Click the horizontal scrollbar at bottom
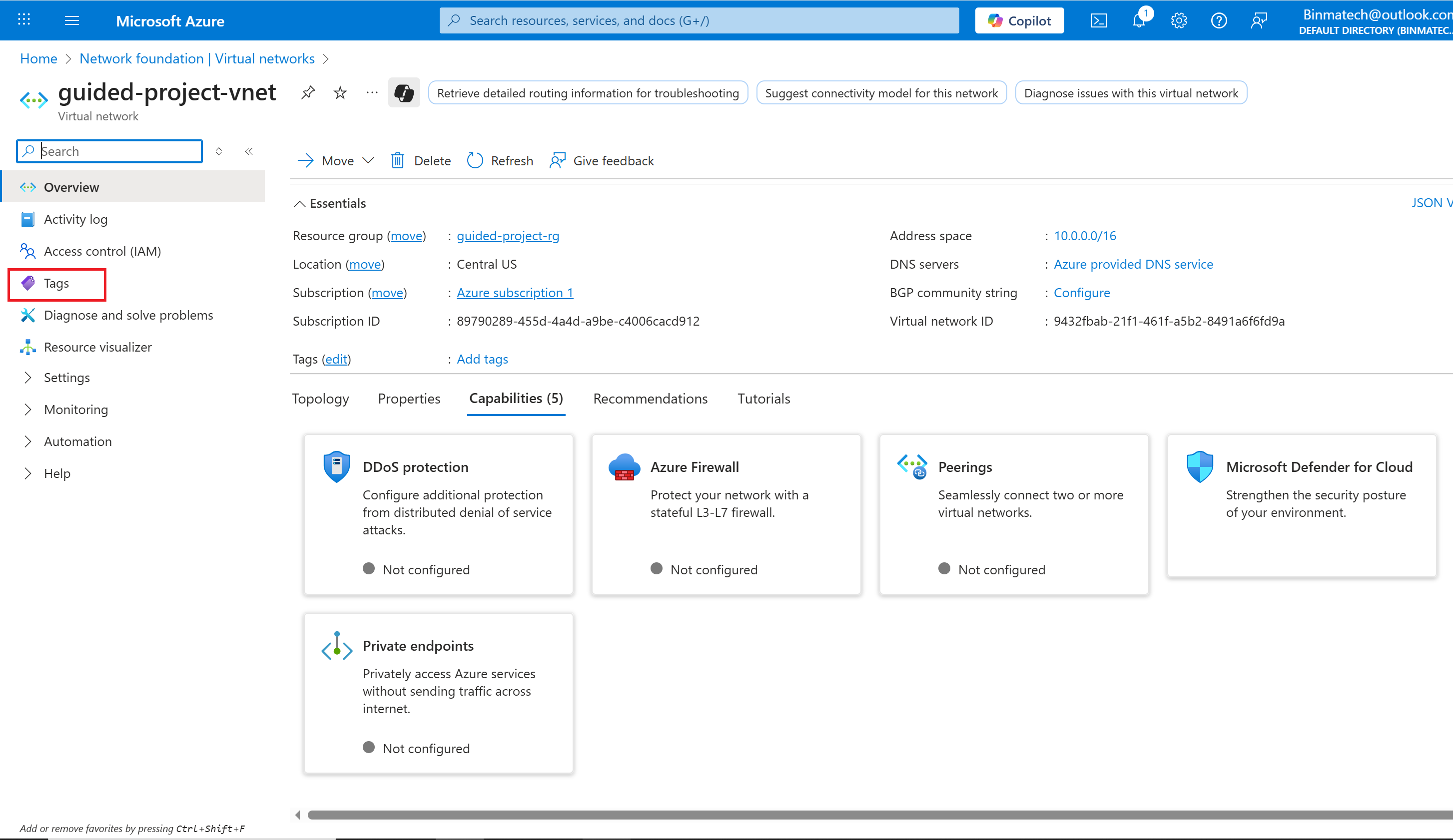The height and width of the screenshot is (840, 1453). (865, 815)
